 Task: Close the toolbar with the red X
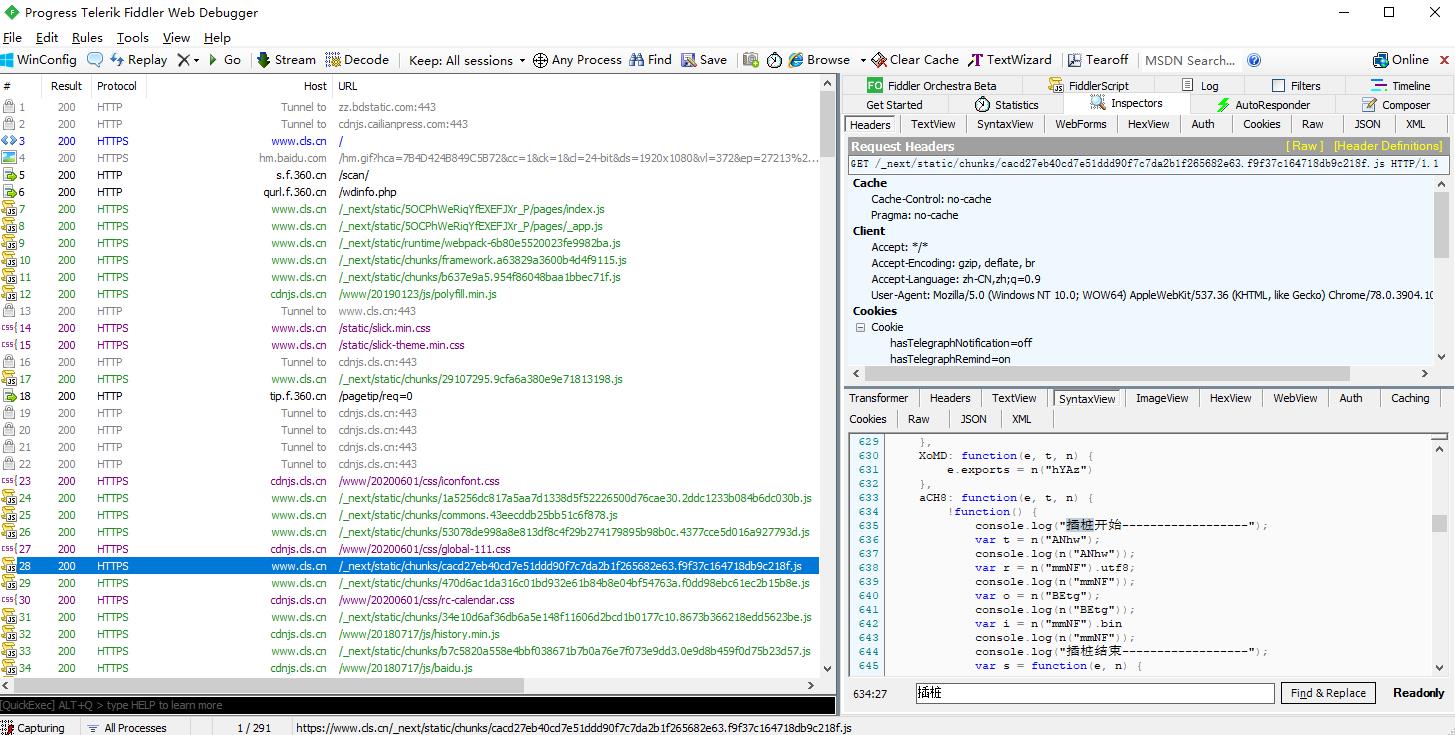click(1443, 60)
